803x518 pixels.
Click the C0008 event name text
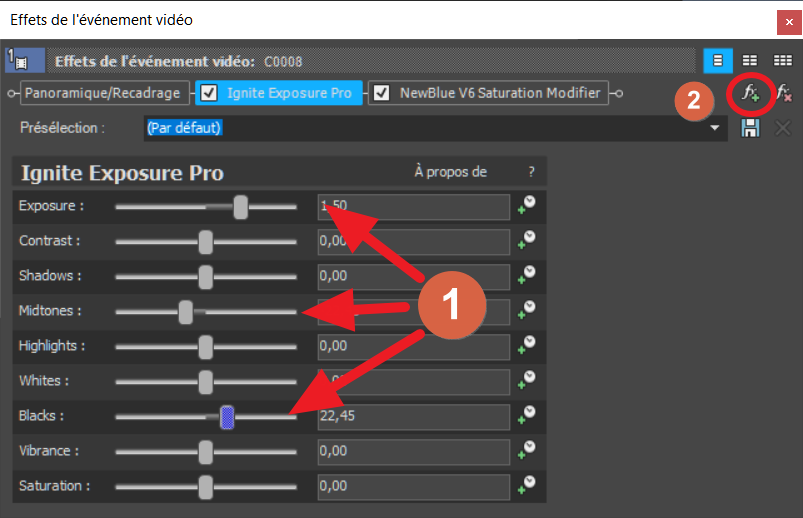tap(283, 62)
